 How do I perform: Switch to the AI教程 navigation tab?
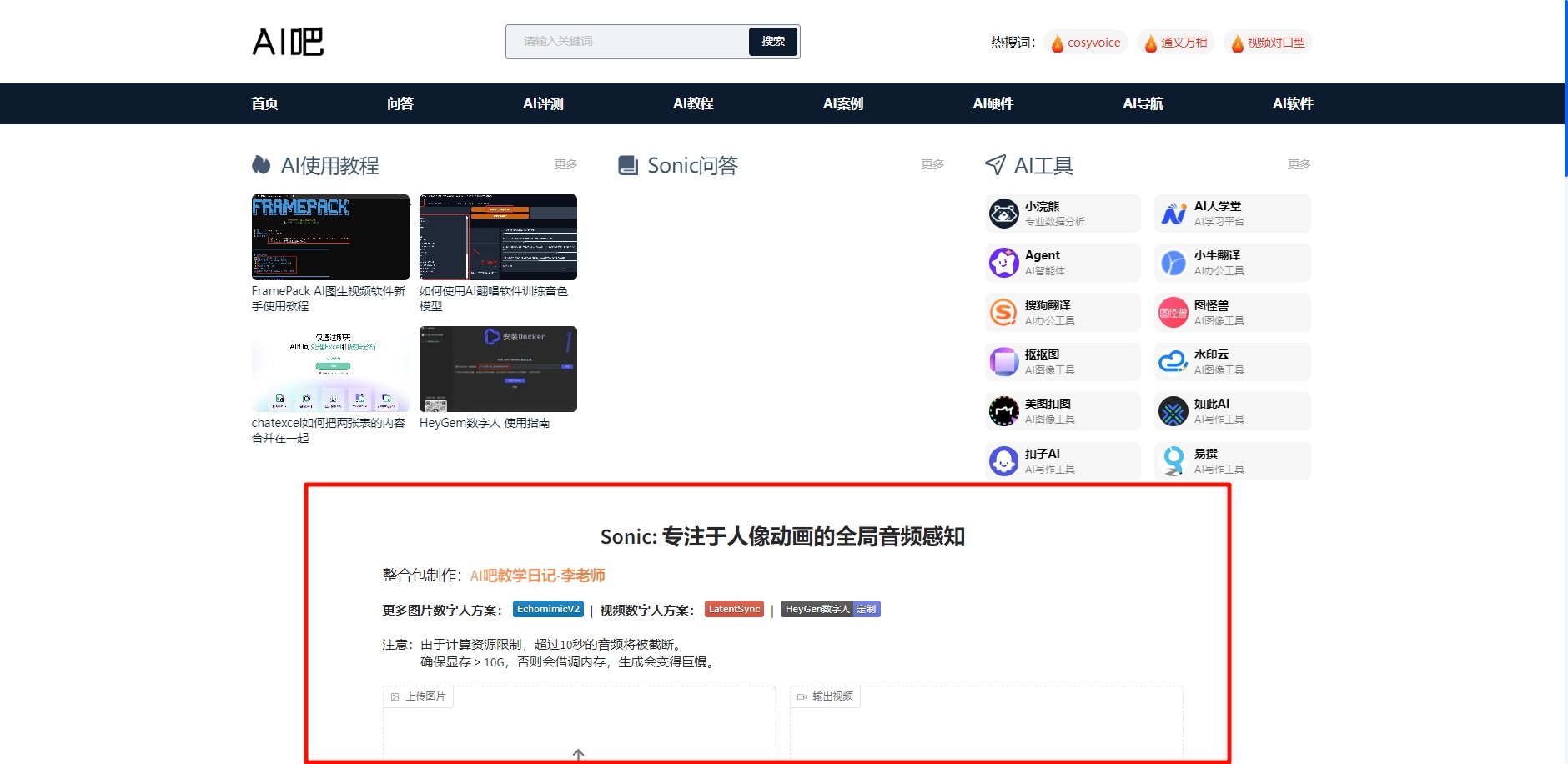click(693, 103)
